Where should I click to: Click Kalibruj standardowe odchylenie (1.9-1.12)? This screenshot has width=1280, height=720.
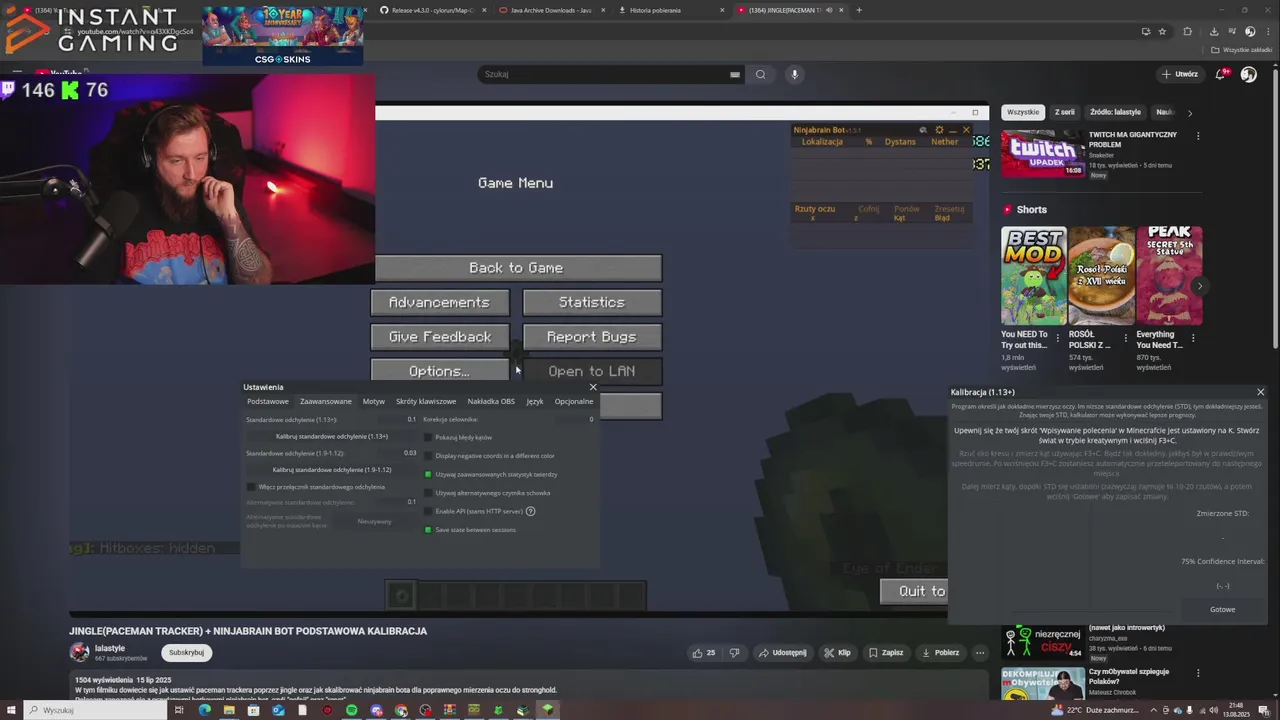(332, 470)
